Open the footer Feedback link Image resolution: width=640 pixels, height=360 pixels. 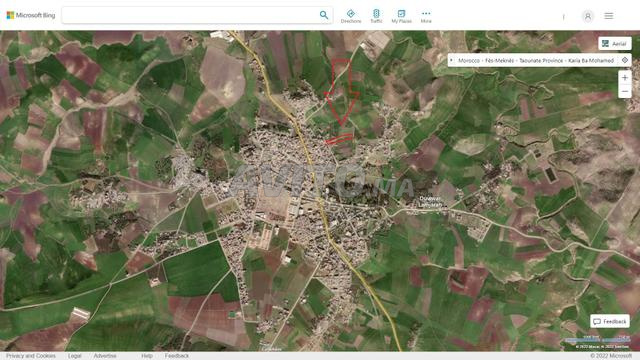click(177, 356)
